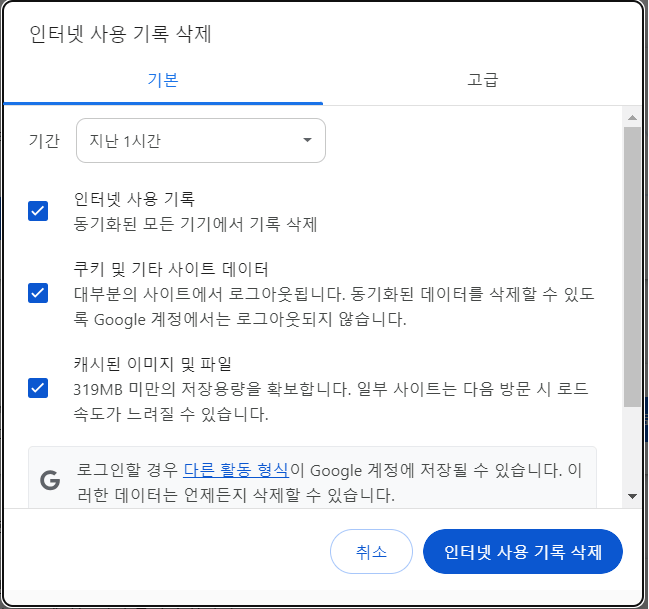
Task: Click the scrollbar down arrow
Action: pyautogui.click(x=632, y=496)
